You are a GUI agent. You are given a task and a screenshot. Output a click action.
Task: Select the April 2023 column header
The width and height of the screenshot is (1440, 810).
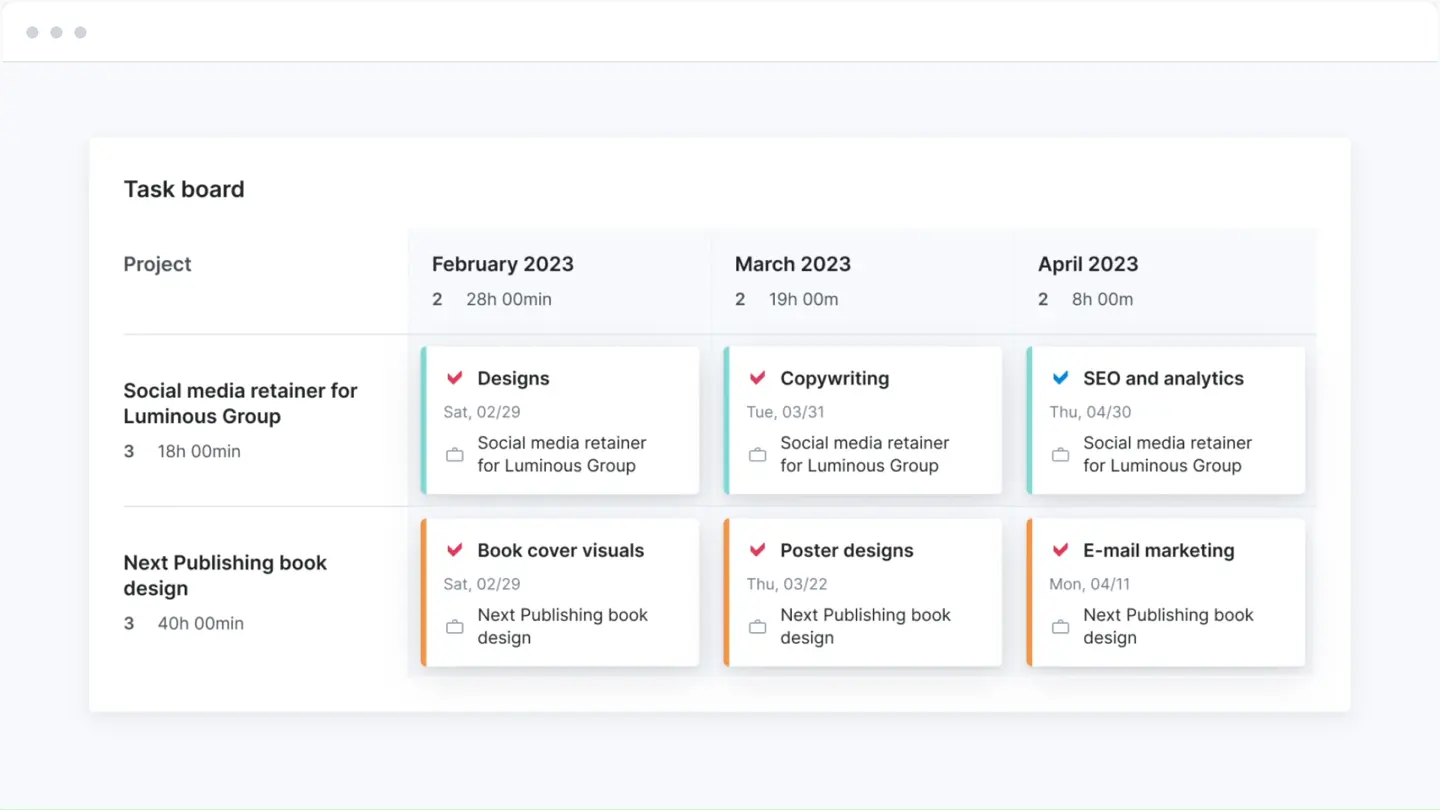(1088, 264)
